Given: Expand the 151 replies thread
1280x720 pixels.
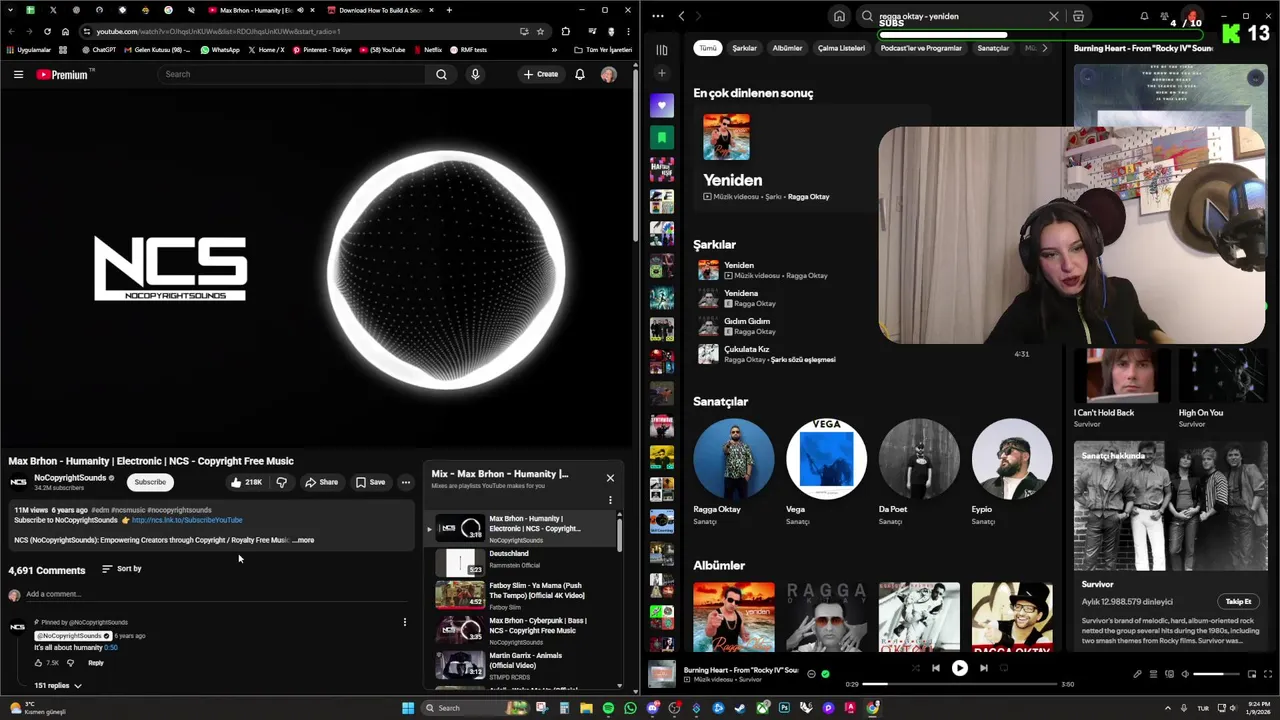Looking at the screenshot, I should click(x=58, y=686).
